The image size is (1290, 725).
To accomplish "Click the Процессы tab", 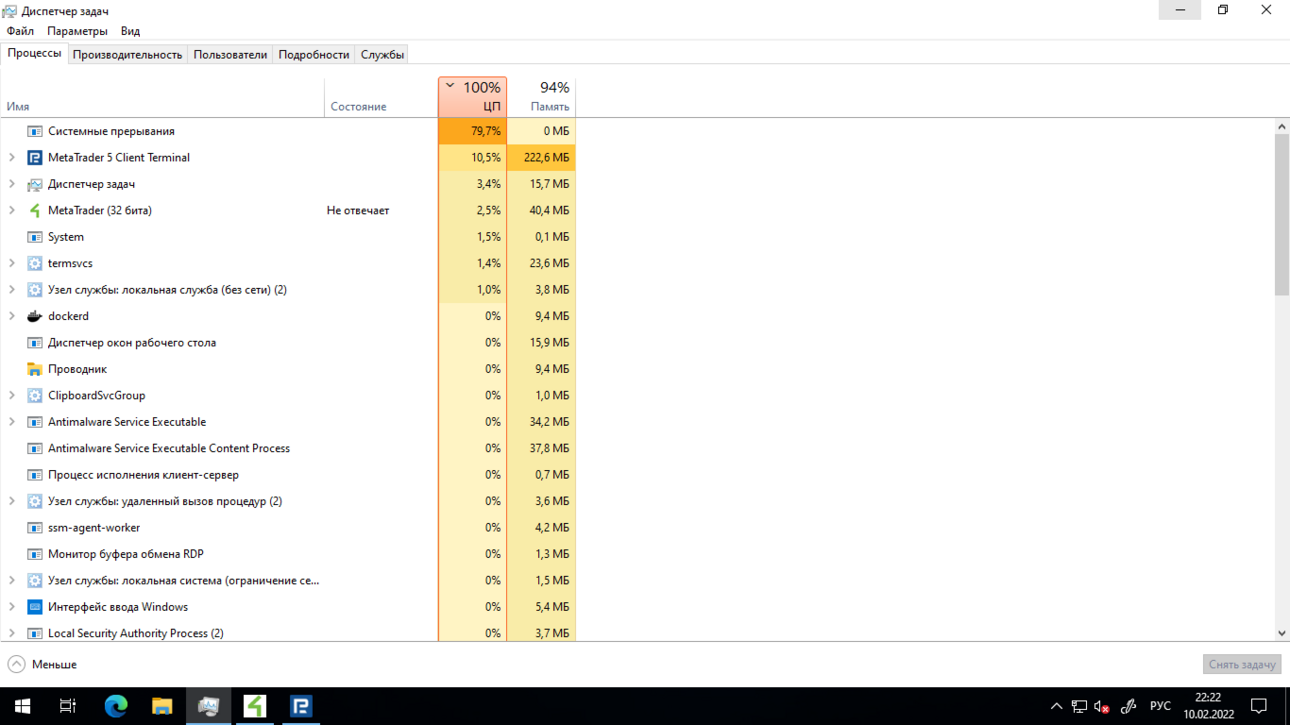I will point(34,53).
